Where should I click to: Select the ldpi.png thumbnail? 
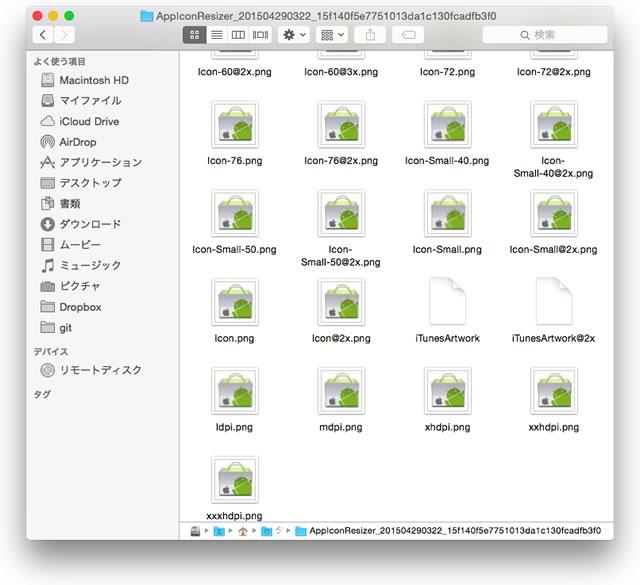point(235,391)
